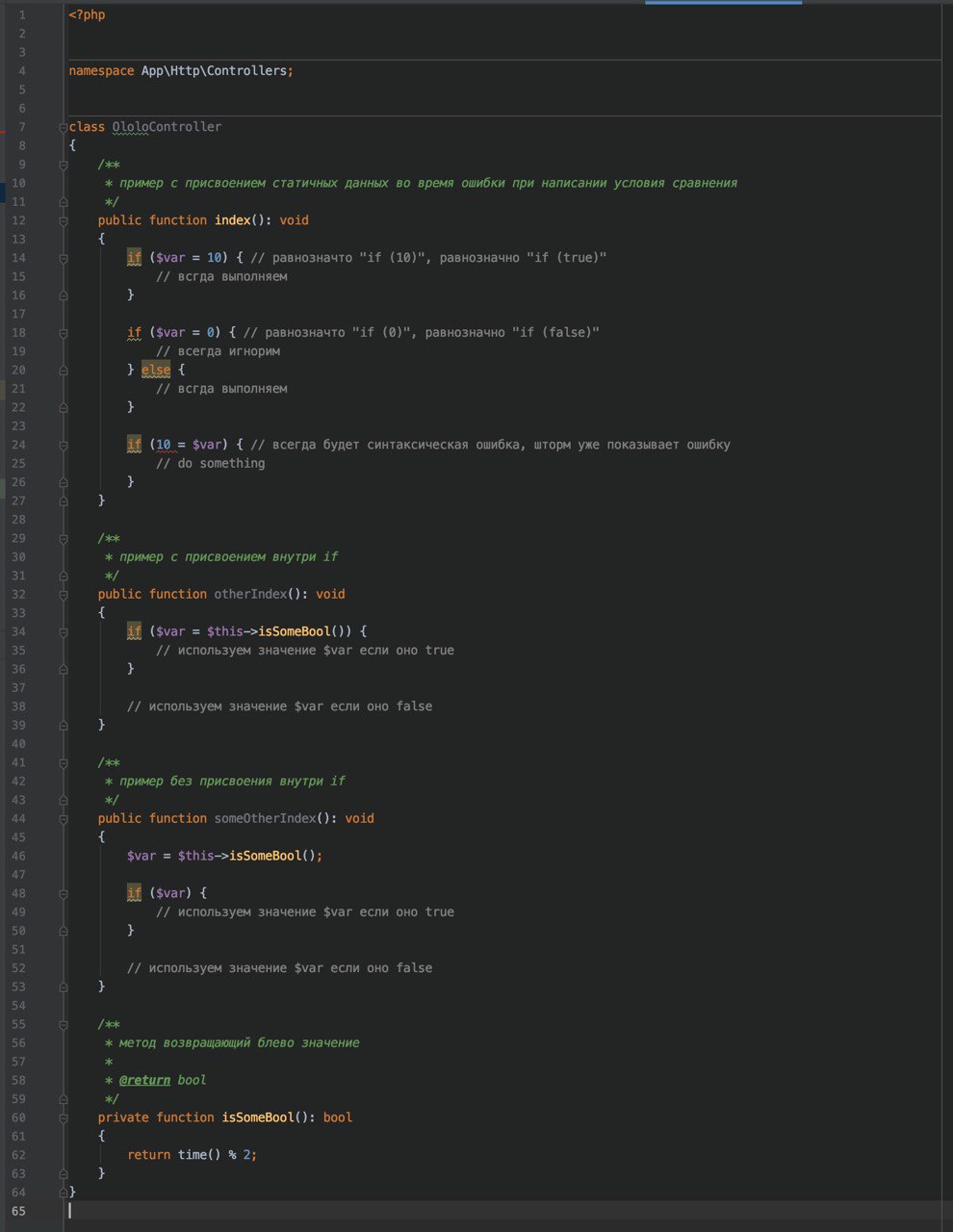
Task: Fold the if block on line 34
Action: click(64, 632)
